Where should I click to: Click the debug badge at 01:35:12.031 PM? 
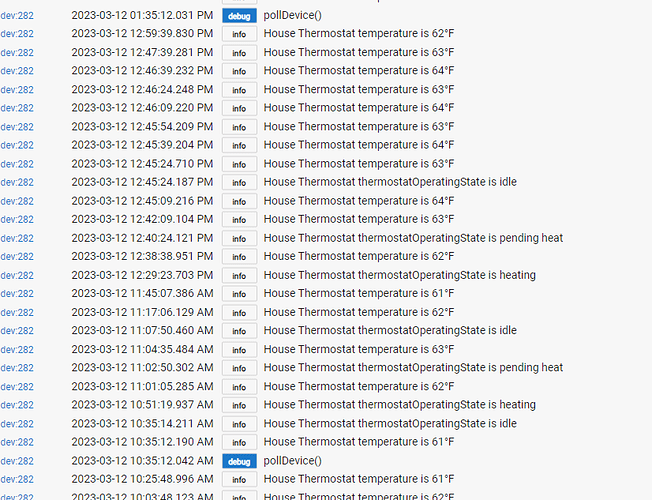click(x=239, y=16)
